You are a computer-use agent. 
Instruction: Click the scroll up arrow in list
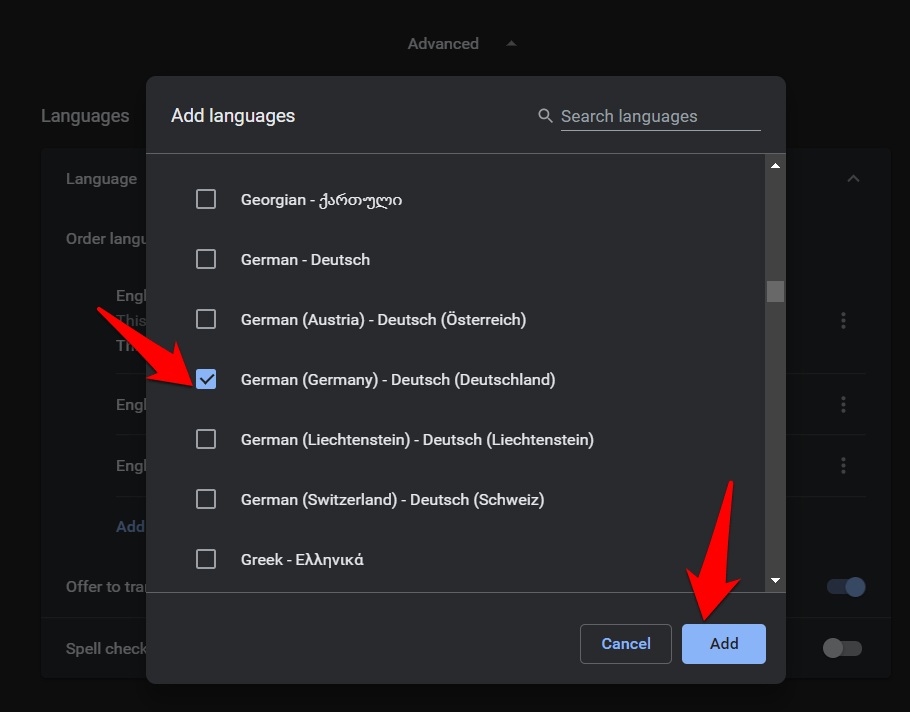click(x=775, y=165)
